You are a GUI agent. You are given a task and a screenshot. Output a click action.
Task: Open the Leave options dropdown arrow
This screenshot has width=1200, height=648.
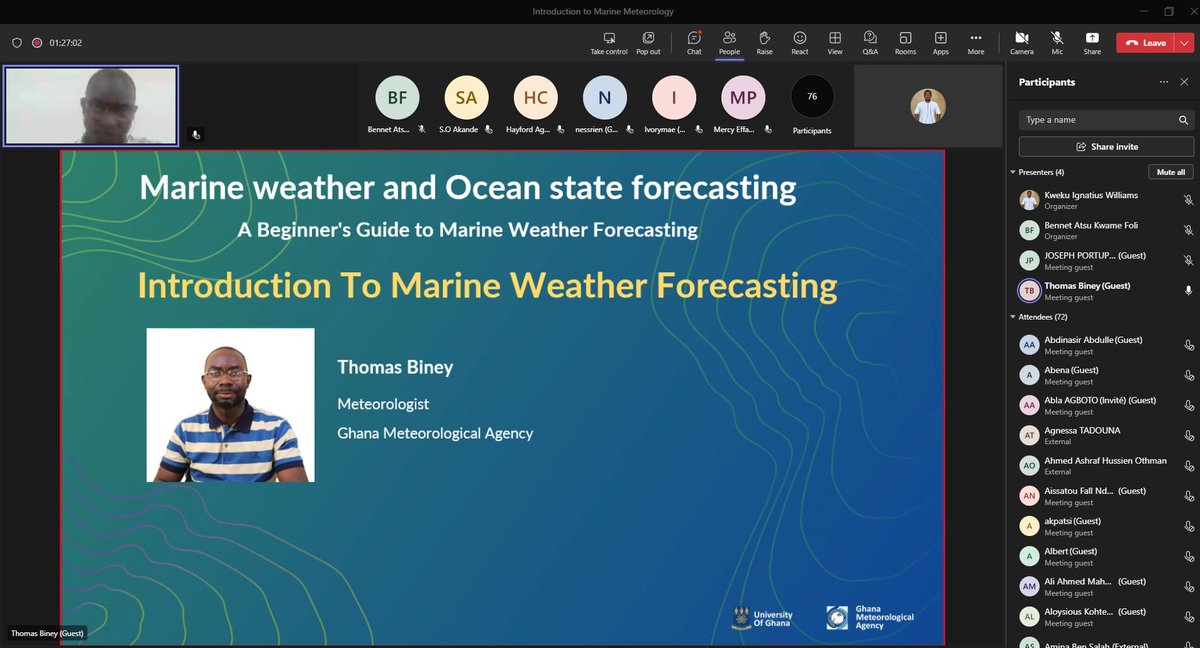(x=1184, y=43)
